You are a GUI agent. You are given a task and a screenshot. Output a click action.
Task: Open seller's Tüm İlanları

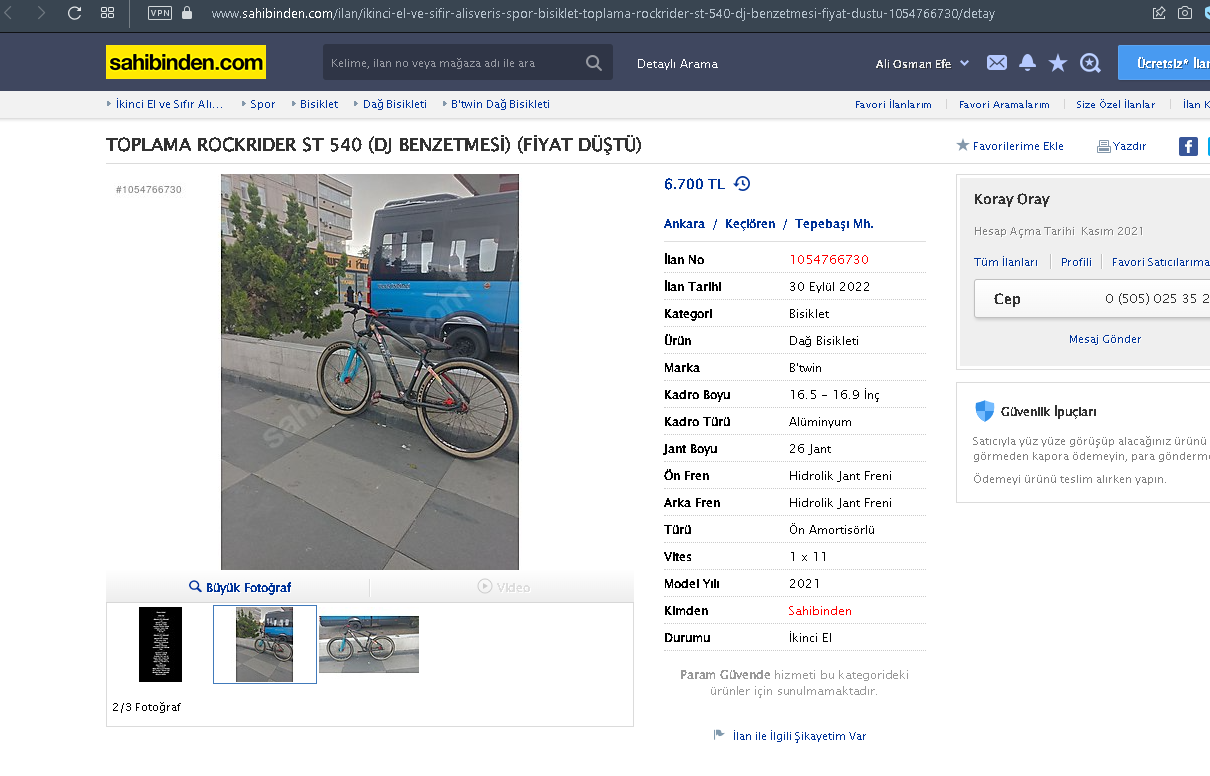[x=1006, y=262]
